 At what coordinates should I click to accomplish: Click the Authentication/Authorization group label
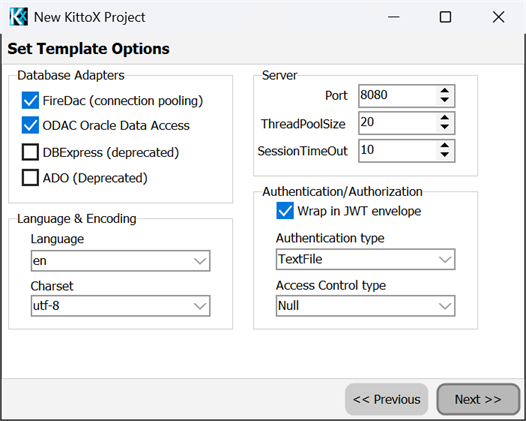(342, 192)
